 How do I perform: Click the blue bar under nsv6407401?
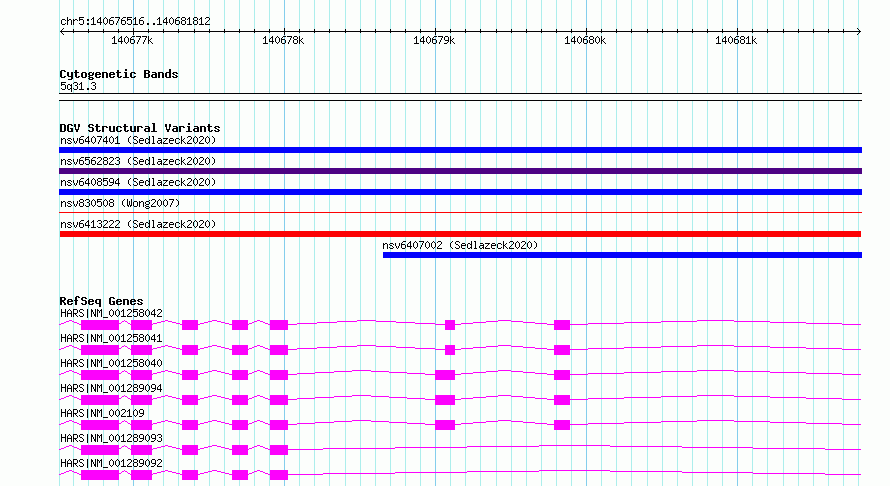[460, 150]
